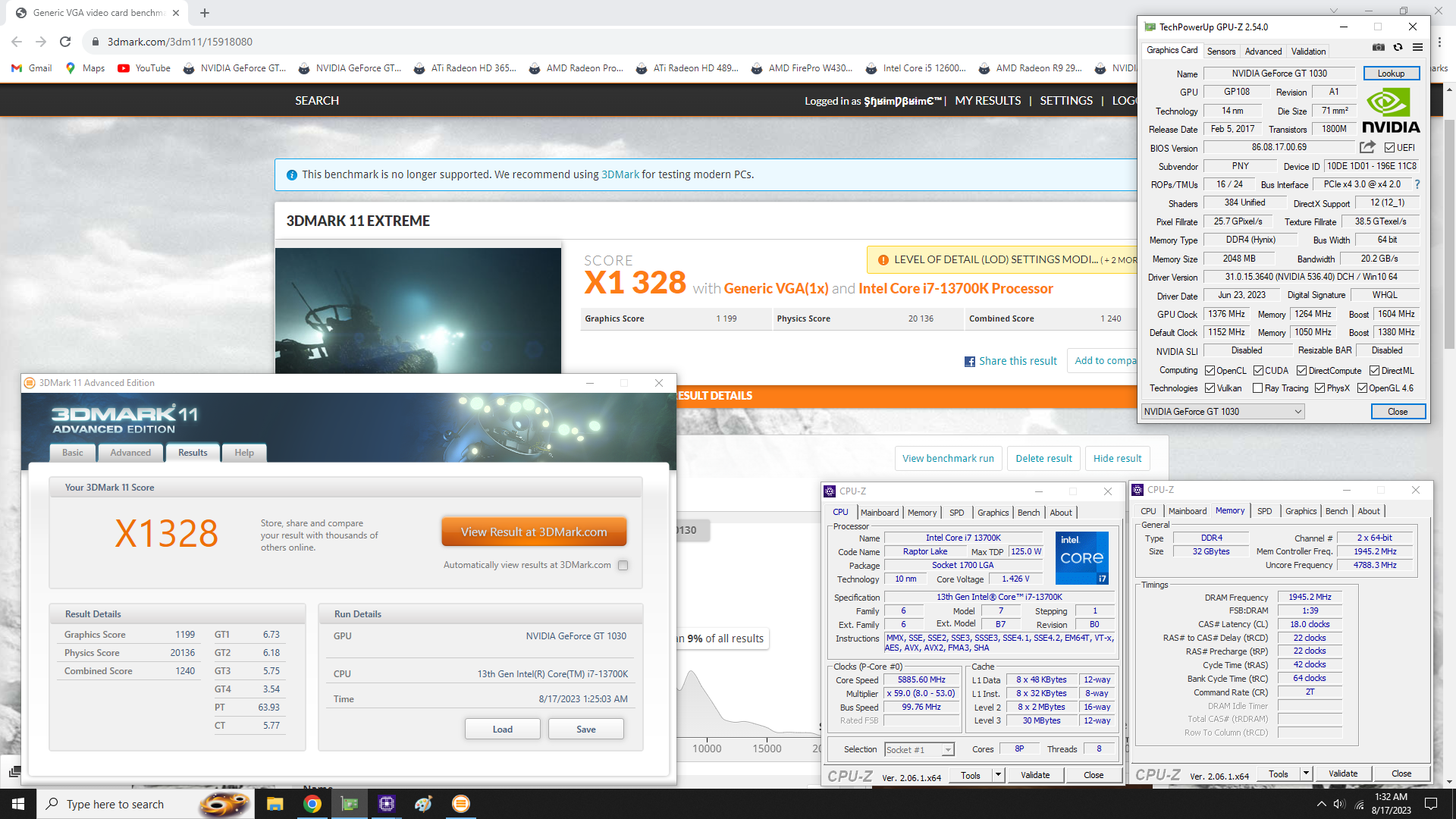Open Google Chrome from the taskbar

click(x=312, y=804)
